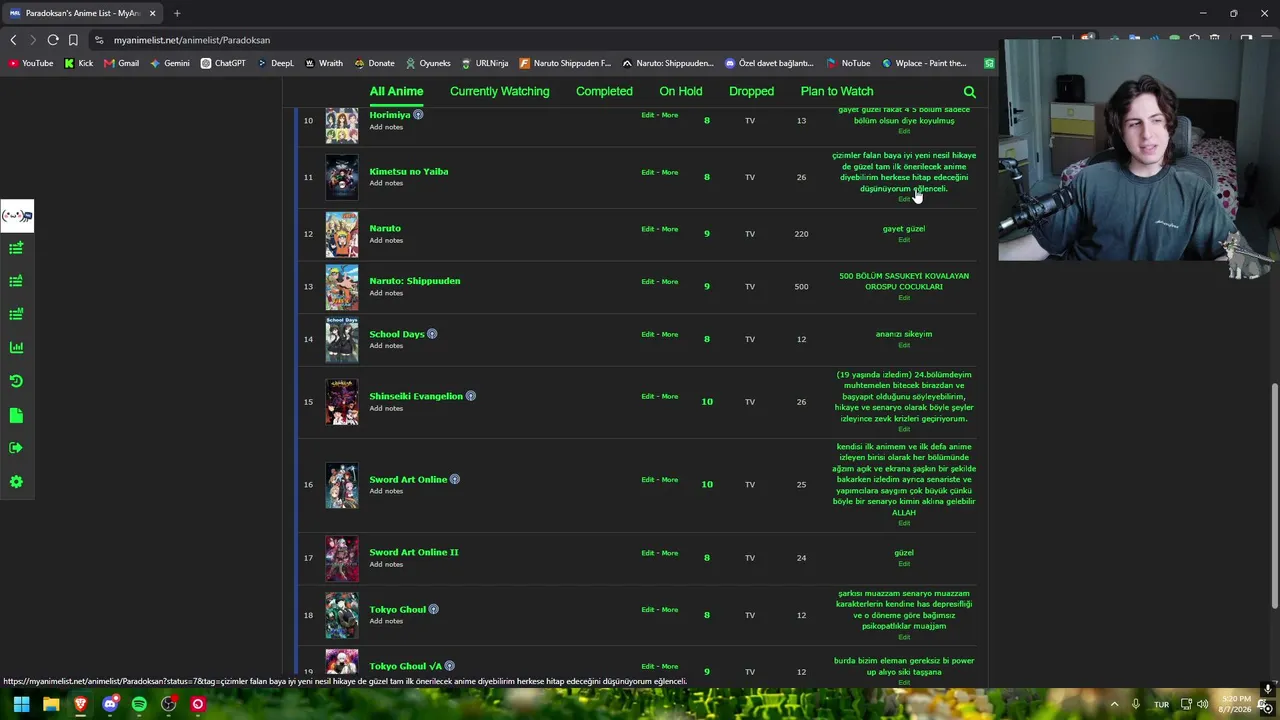Viewport: 1280px width, 720px height.
Task: Open the Gemini bookmark
Action: point(170,63)
